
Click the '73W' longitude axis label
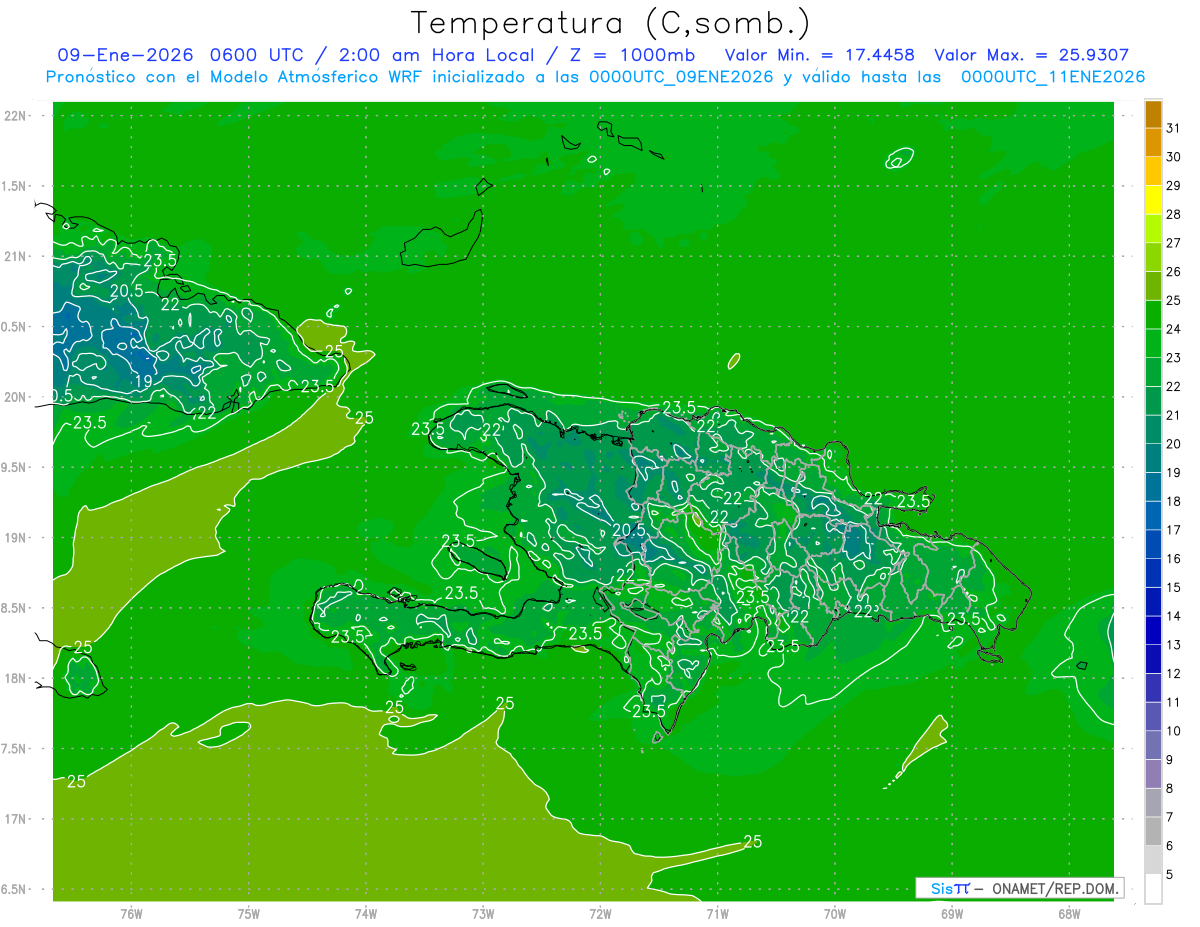coord(483,914)
